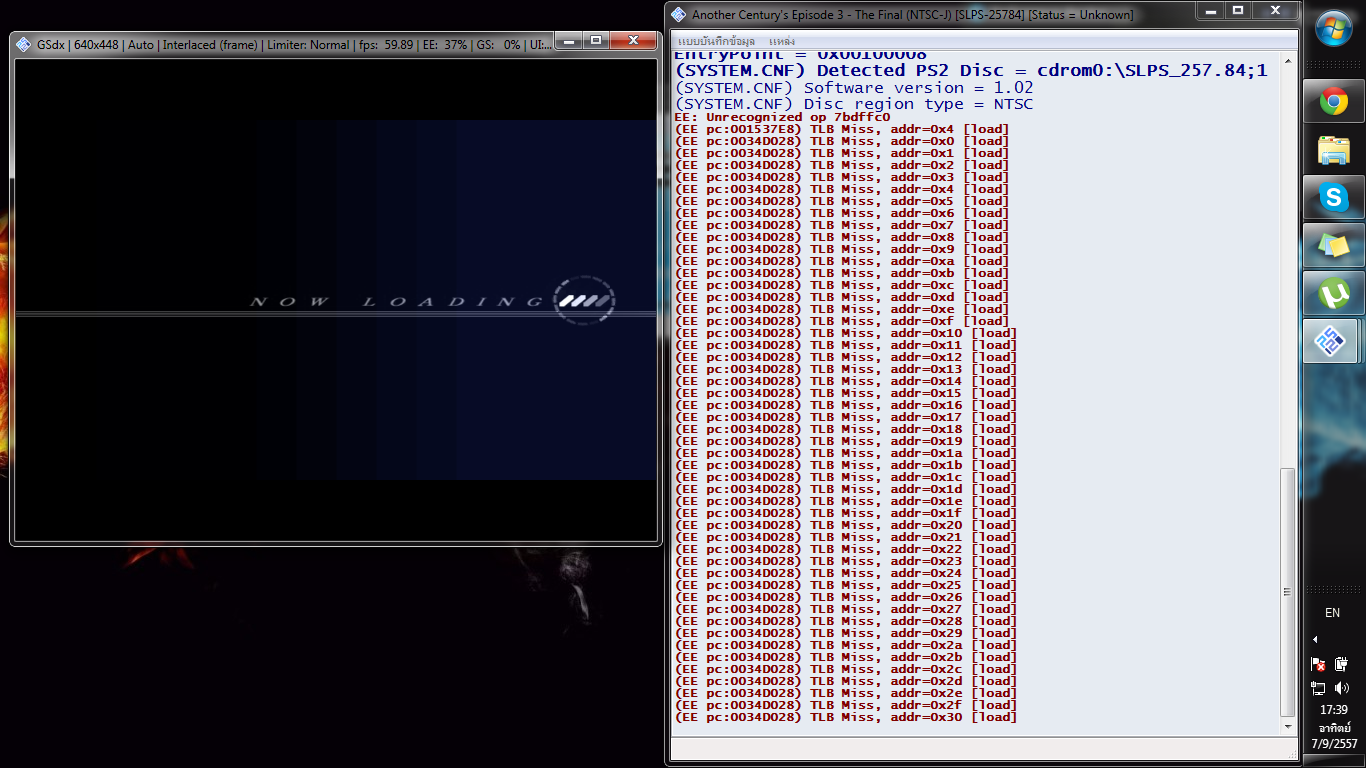Screen dimensions: 1366x768
Task: Click the console log scrollbar thumb
Action: click(1287, 590)
